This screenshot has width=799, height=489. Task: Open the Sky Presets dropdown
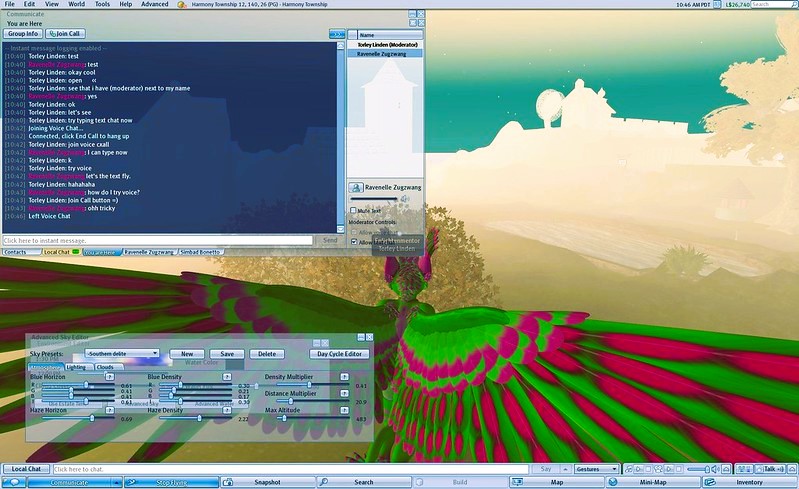pos(122,354)
